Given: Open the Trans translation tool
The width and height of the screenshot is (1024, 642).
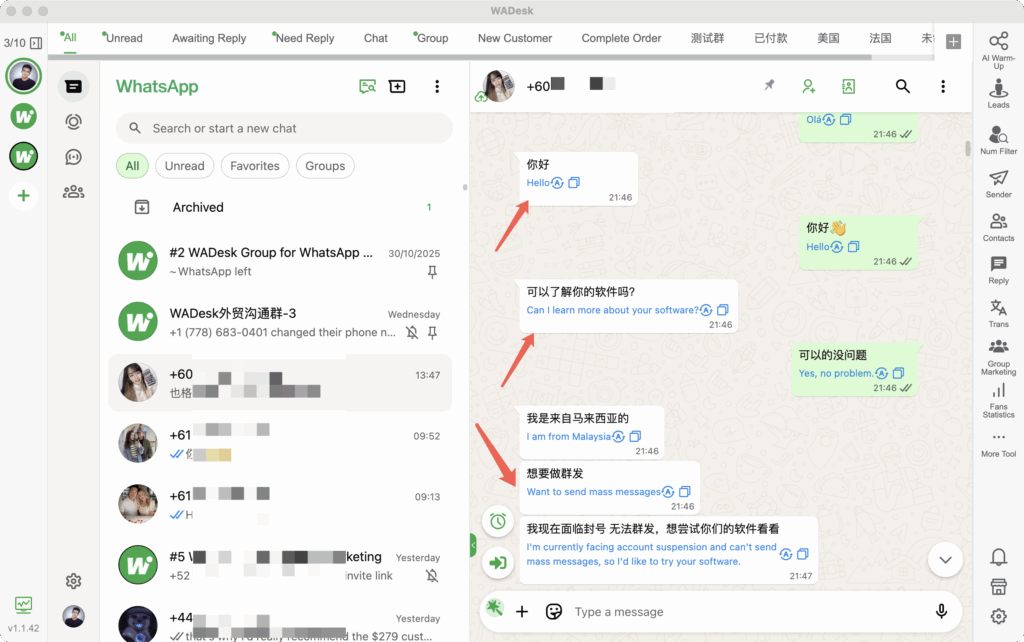Looking at the screenshot, I should tap(997, 314).
